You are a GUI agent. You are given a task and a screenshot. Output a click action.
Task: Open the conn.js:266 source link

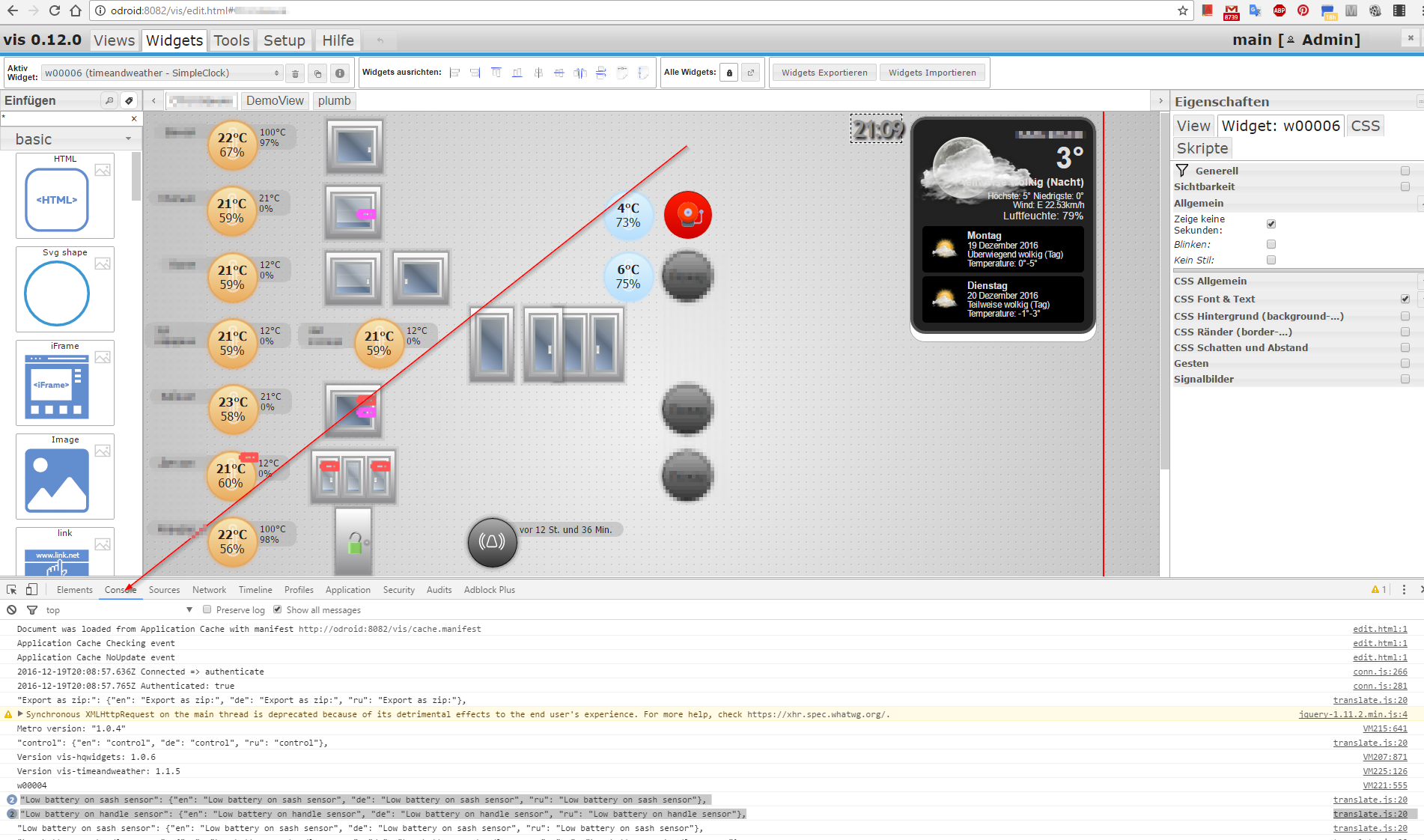1380,672
